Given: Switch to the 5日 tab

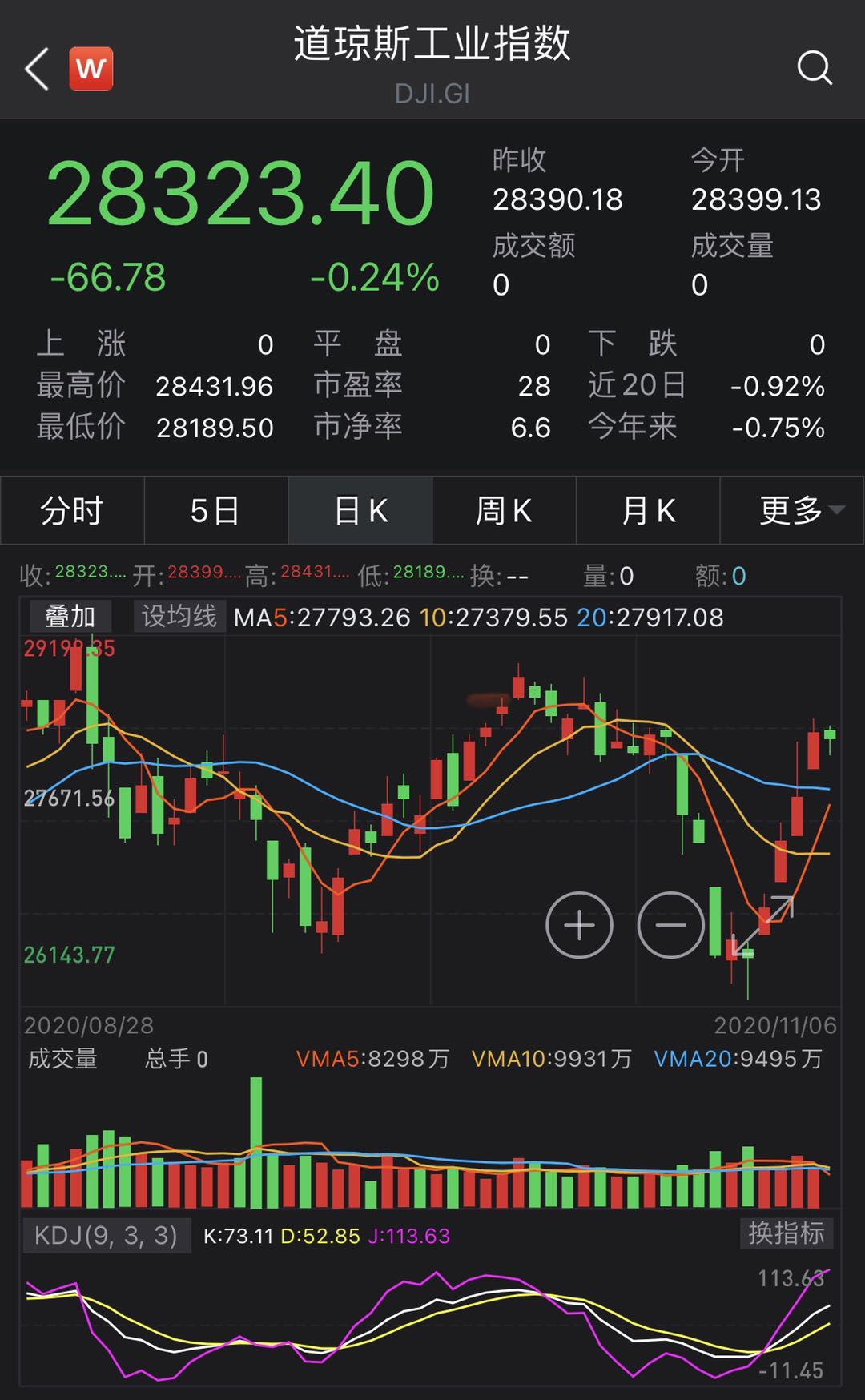Looking at the screenshot, I should (215, 510).
